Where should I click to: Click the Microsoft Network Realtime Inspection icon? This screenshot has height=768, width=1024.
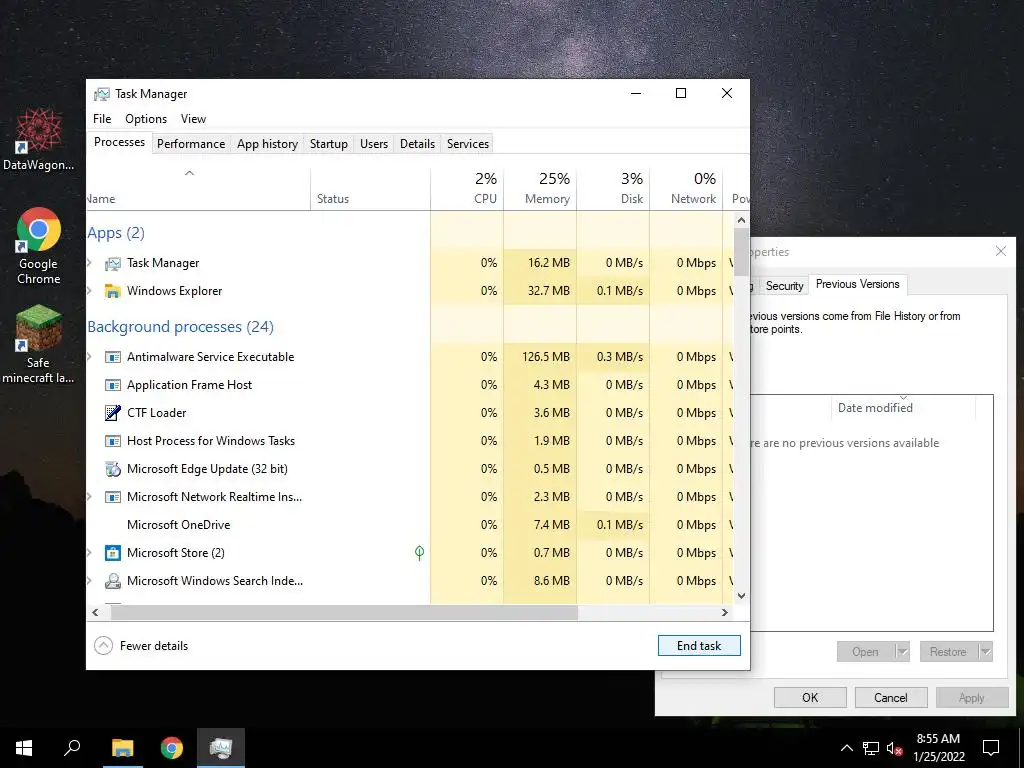pos(113,497)
